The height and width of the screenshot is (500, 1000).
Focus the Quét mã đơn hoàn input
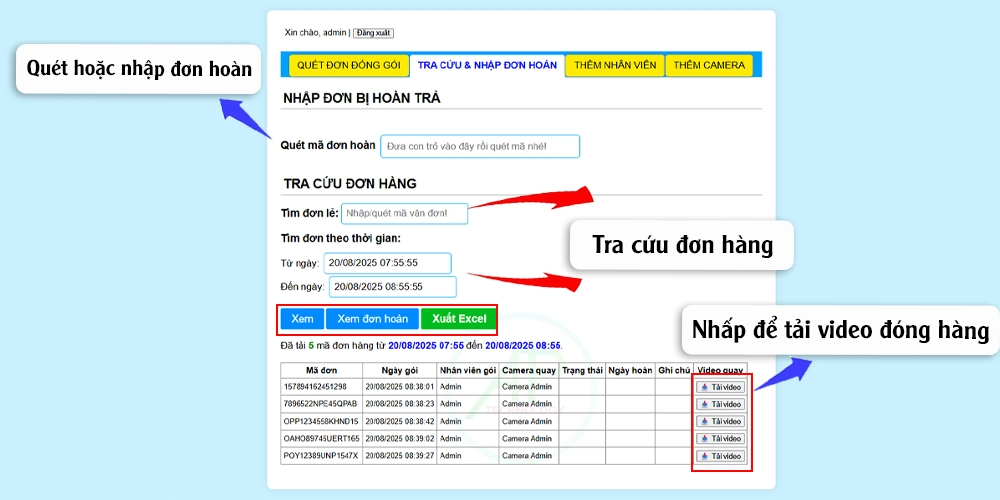click(480, 146)
